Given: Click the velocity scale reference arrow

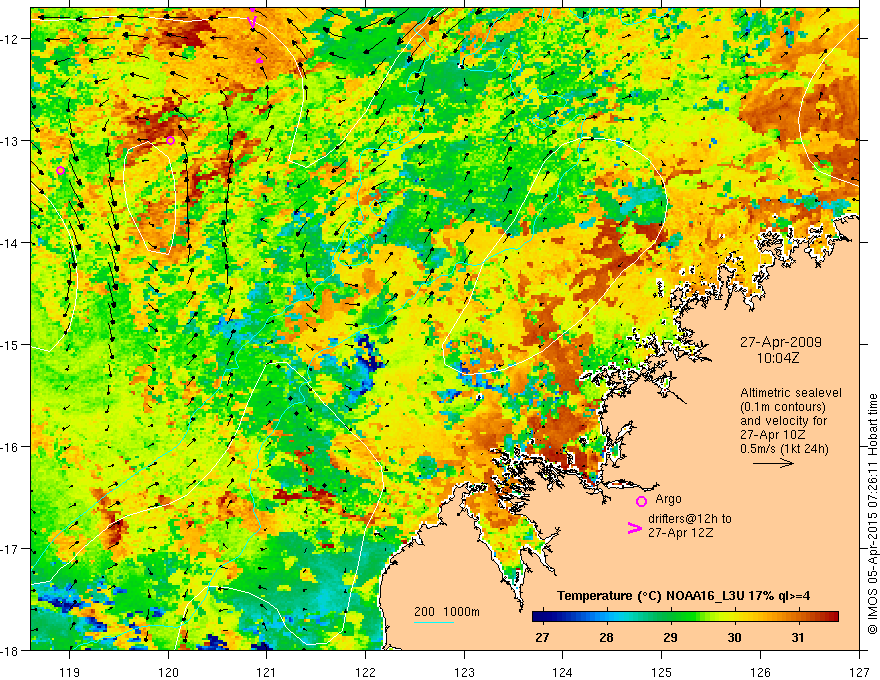Looking at the screenshot, I should 773,463.
